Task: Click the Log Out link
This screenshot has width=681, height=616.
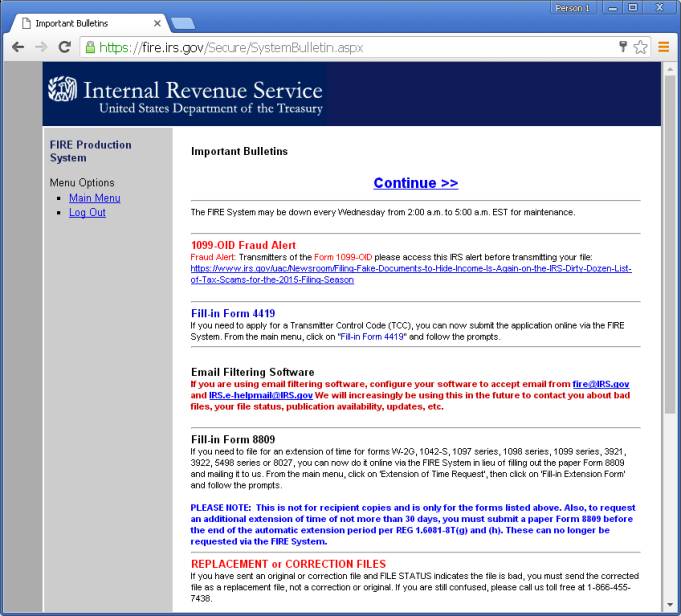Action: (x=87, y=212)
